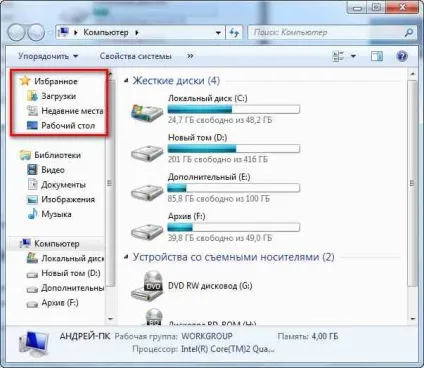The image size is (424, 368).
Task: Click the change view icon
Action: pyautogui.click(x=338, y=56)
